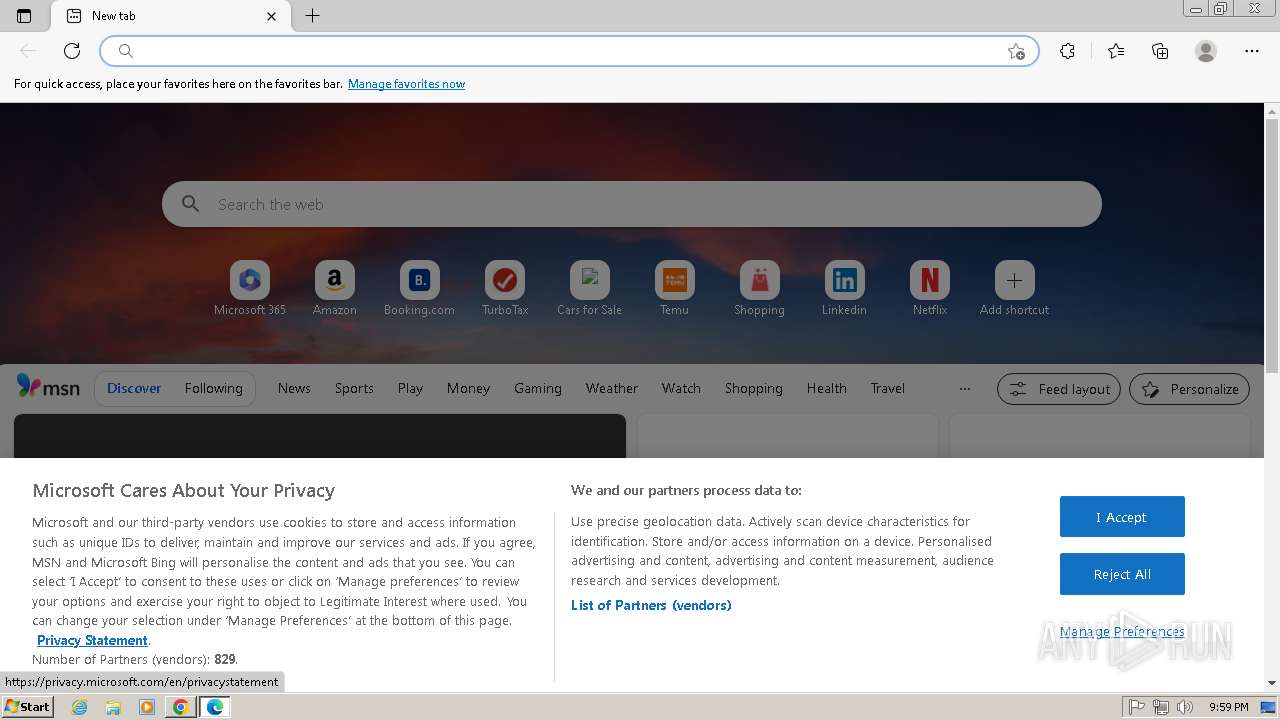Viewport: 1280px width, 720px height.
Task: Click the Reject All button
Action: coord(1122,574)
